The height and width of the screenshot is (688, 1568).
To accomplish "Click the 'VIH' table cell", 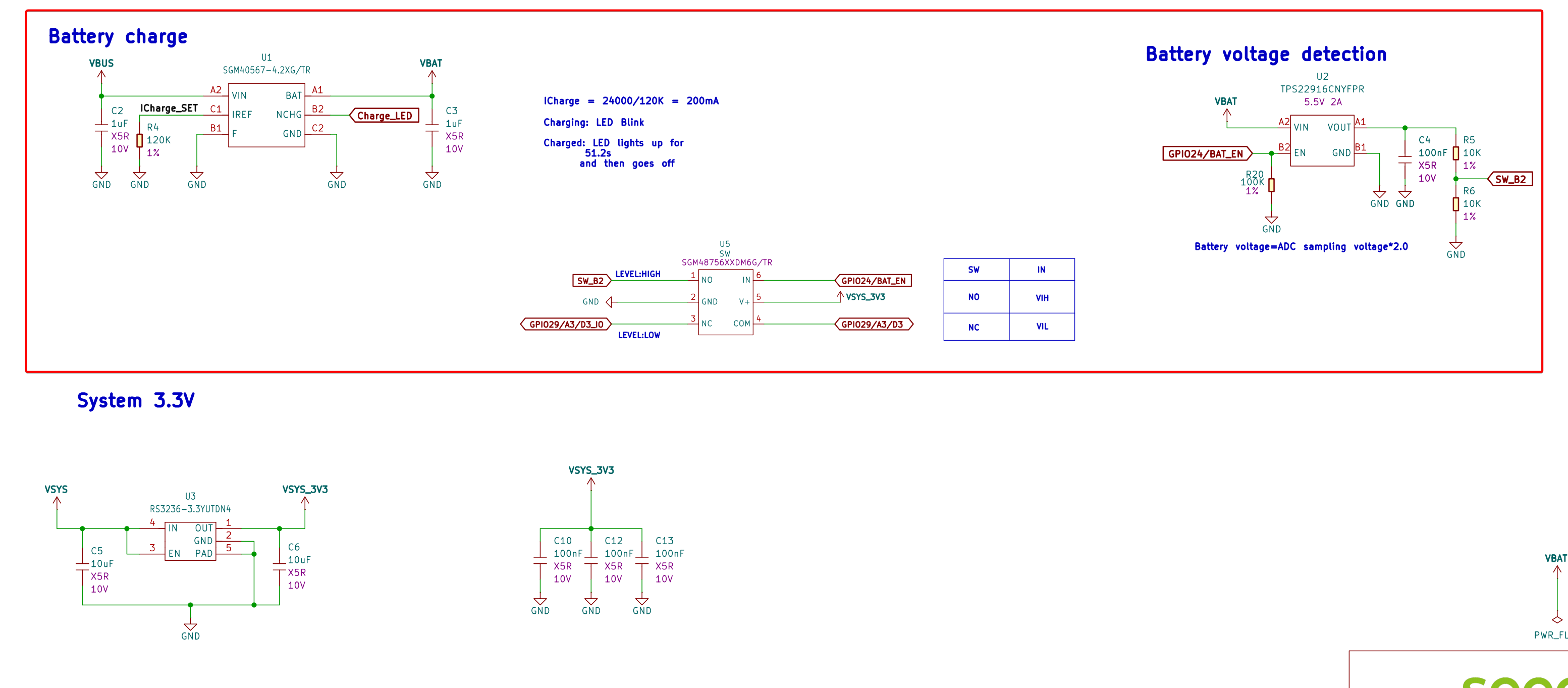I will click(1042, 297).
